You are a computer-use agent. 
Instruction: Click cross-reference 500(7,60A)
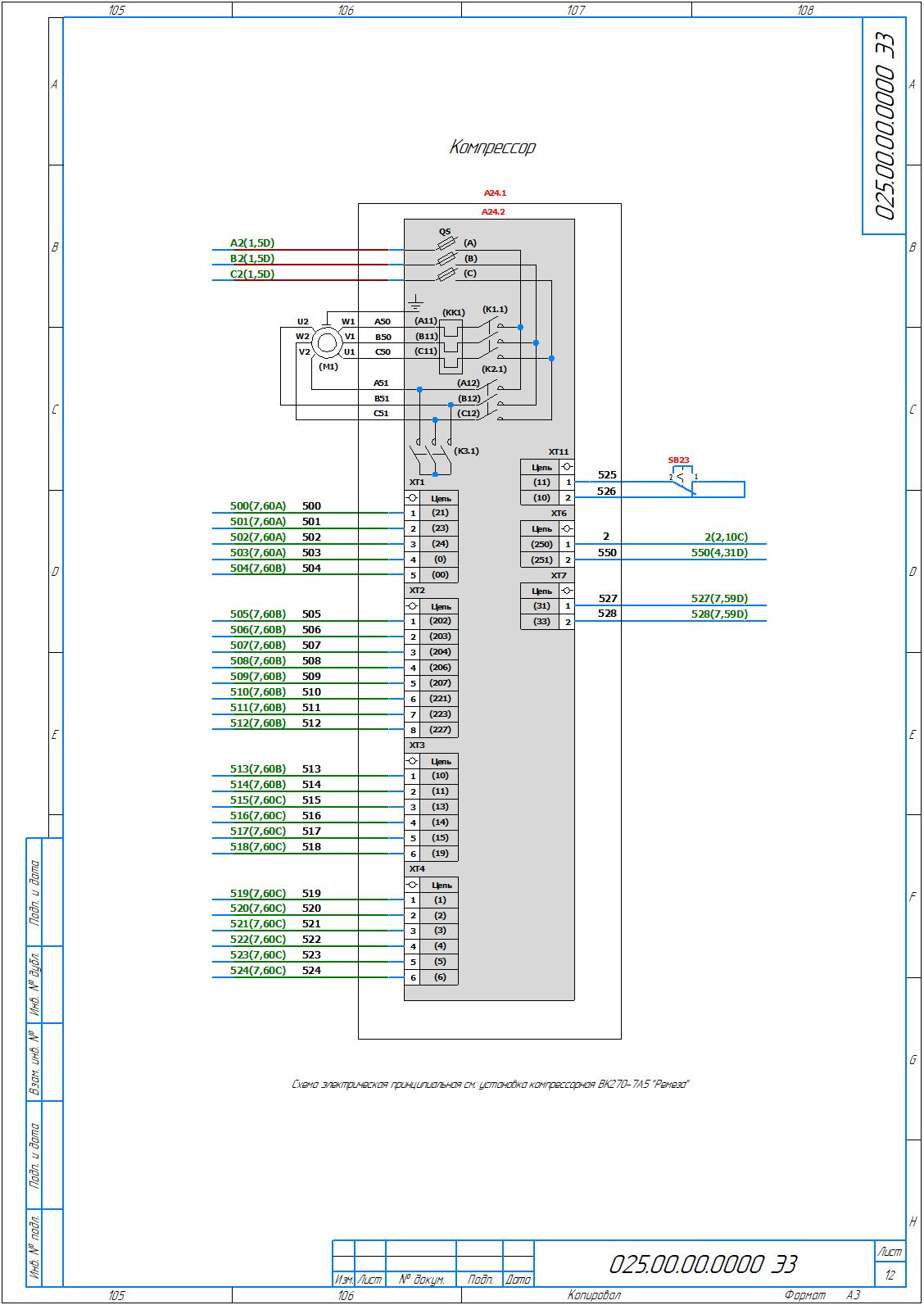(258, 506)
